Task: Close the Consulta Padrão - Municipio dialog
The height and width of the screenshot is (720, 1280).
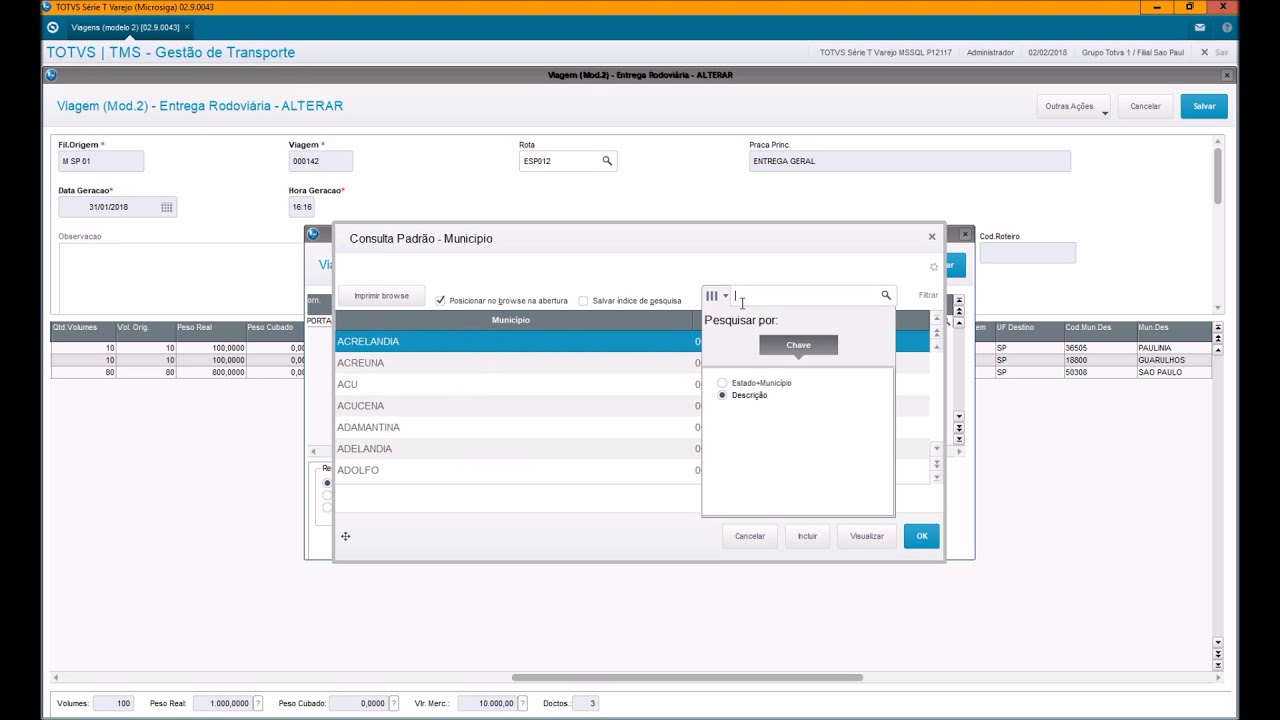Action: pos(932,237)
